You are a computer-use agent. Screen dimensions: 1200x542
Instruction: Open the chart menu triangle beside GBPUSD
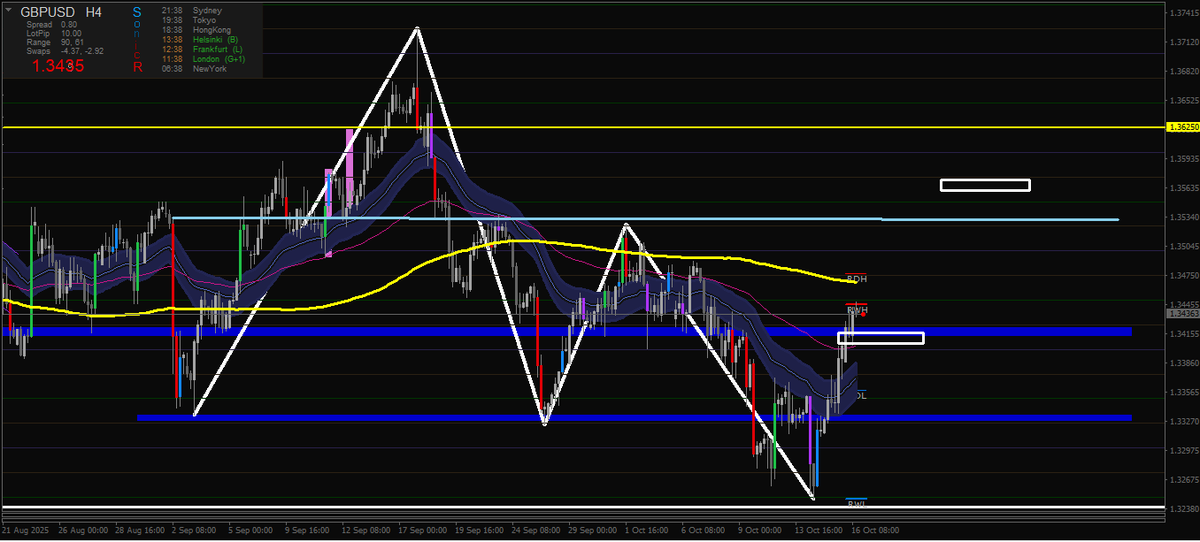pyautogui.click(x=9, y=12)
